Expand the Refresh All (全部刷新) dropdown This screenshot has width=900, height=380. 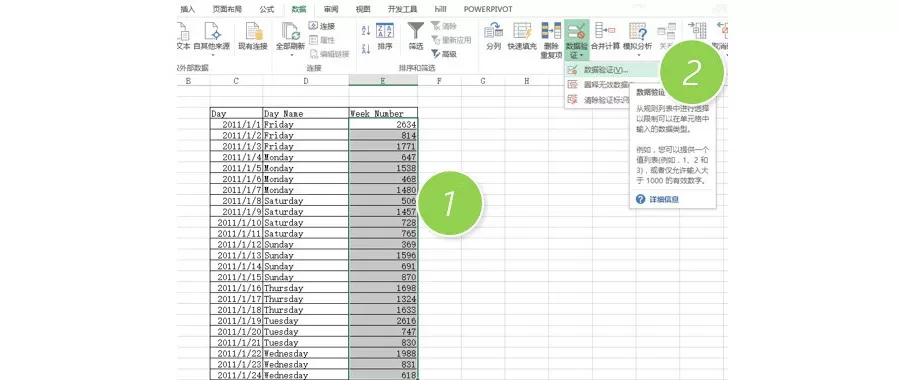pos(290,55)
